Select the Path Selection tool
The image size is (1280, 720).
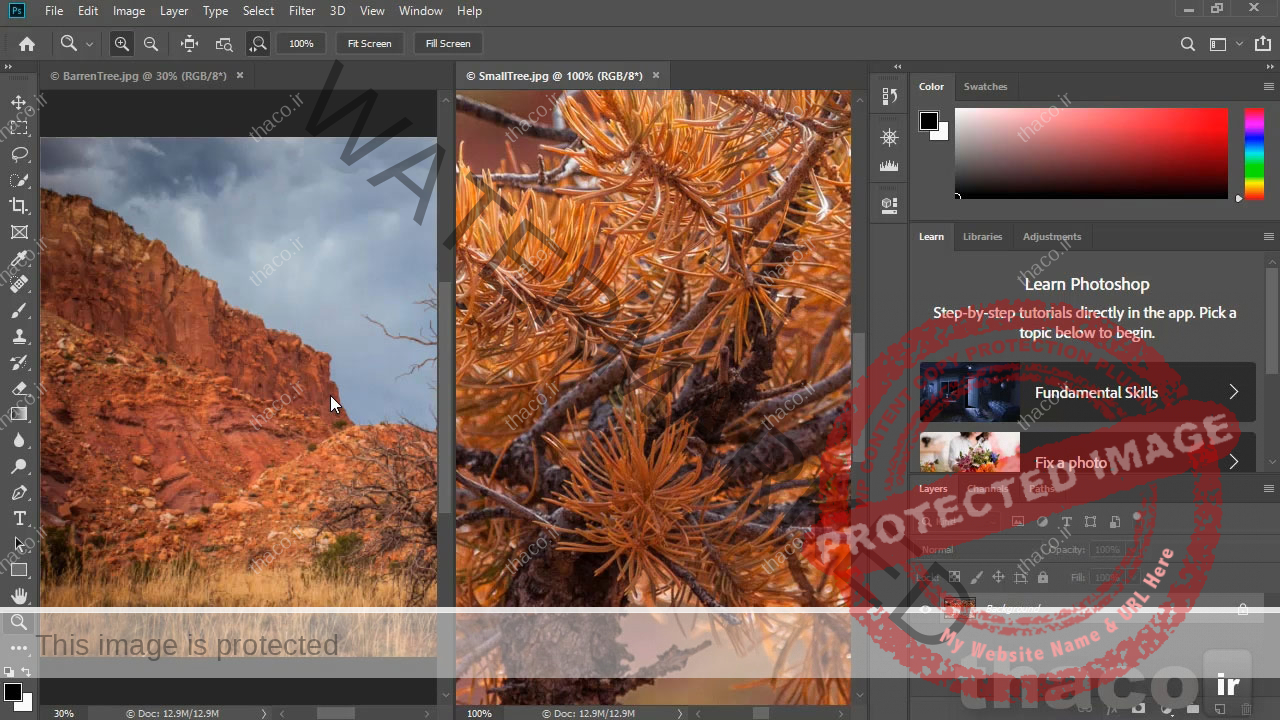click(19, 544)
